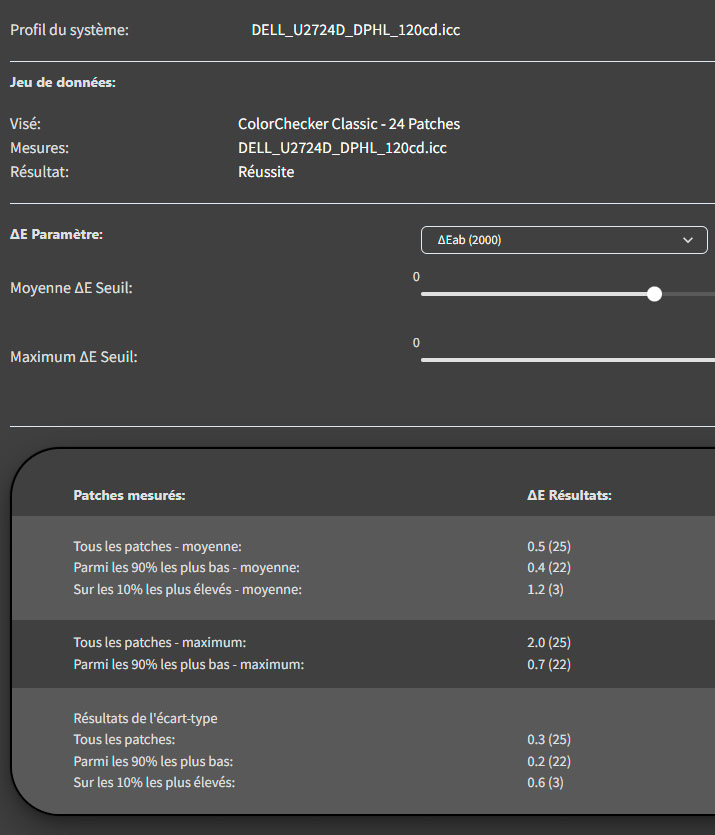Click the 0 above Maximum slider
Viewport: 715px width, 835px height.
(416, 343)
